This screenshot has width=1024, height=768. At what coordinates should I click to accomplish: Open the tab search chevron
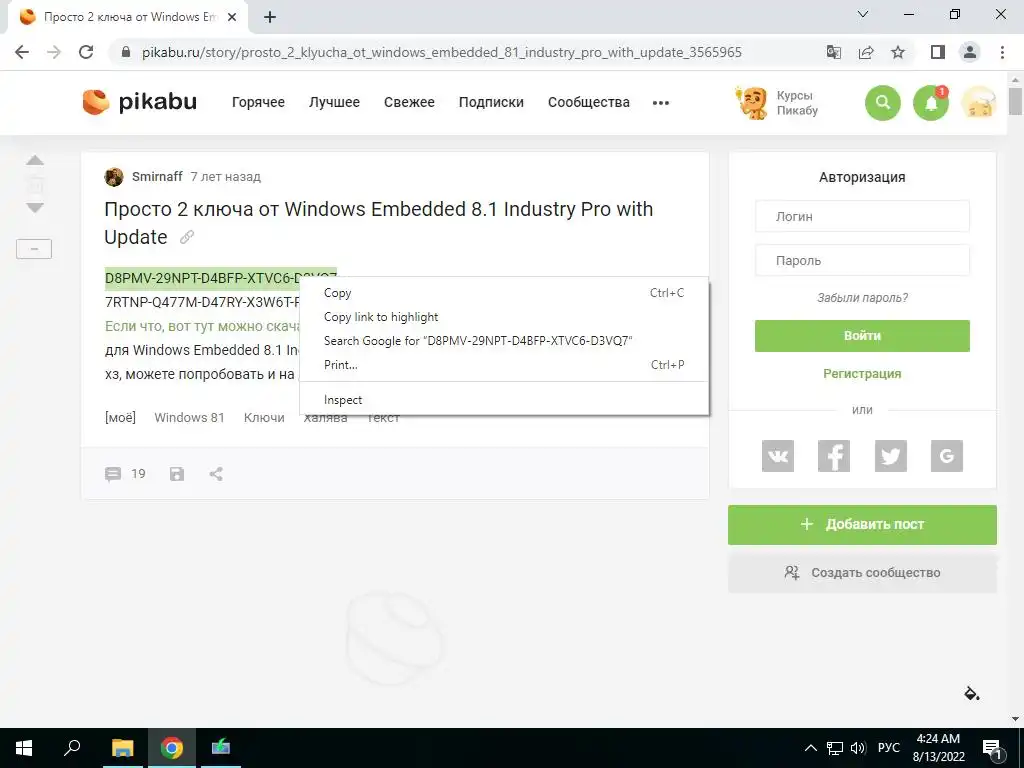click(863, 14)
